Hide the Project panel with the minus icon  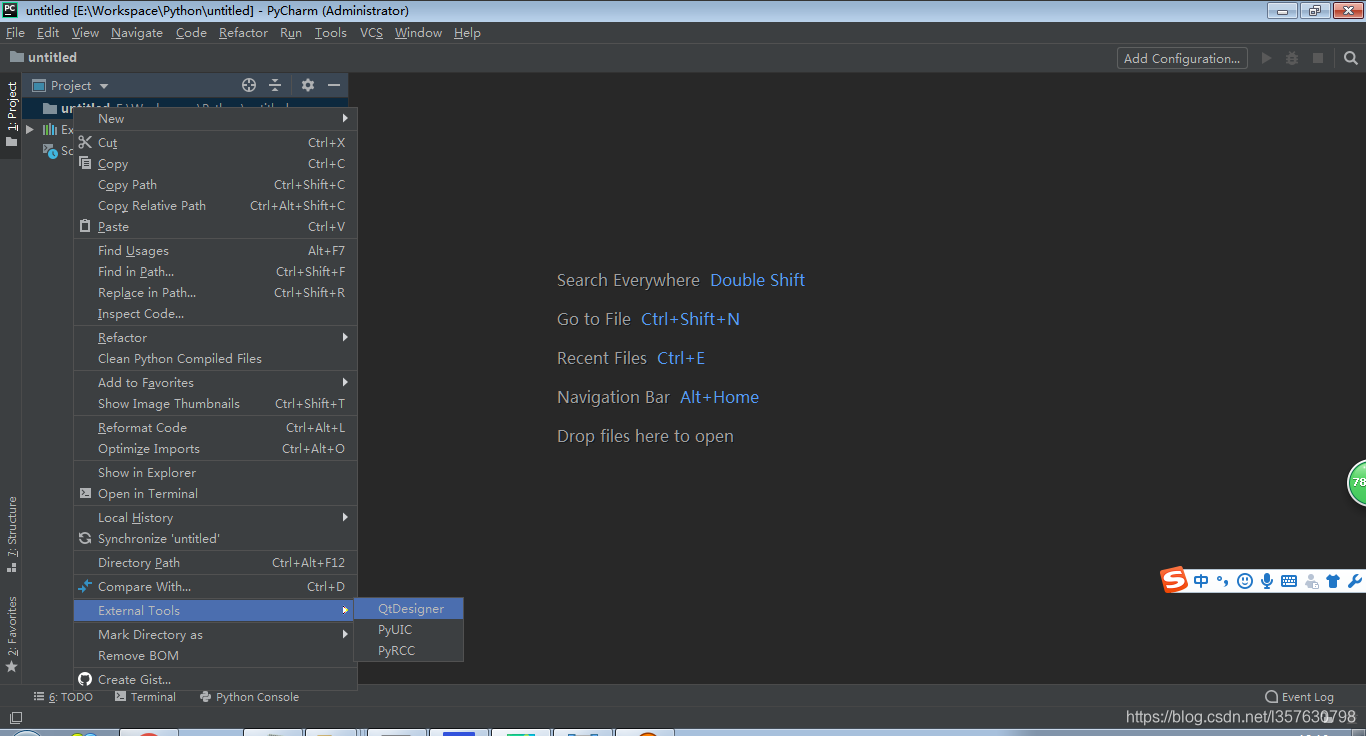[334, 85]
